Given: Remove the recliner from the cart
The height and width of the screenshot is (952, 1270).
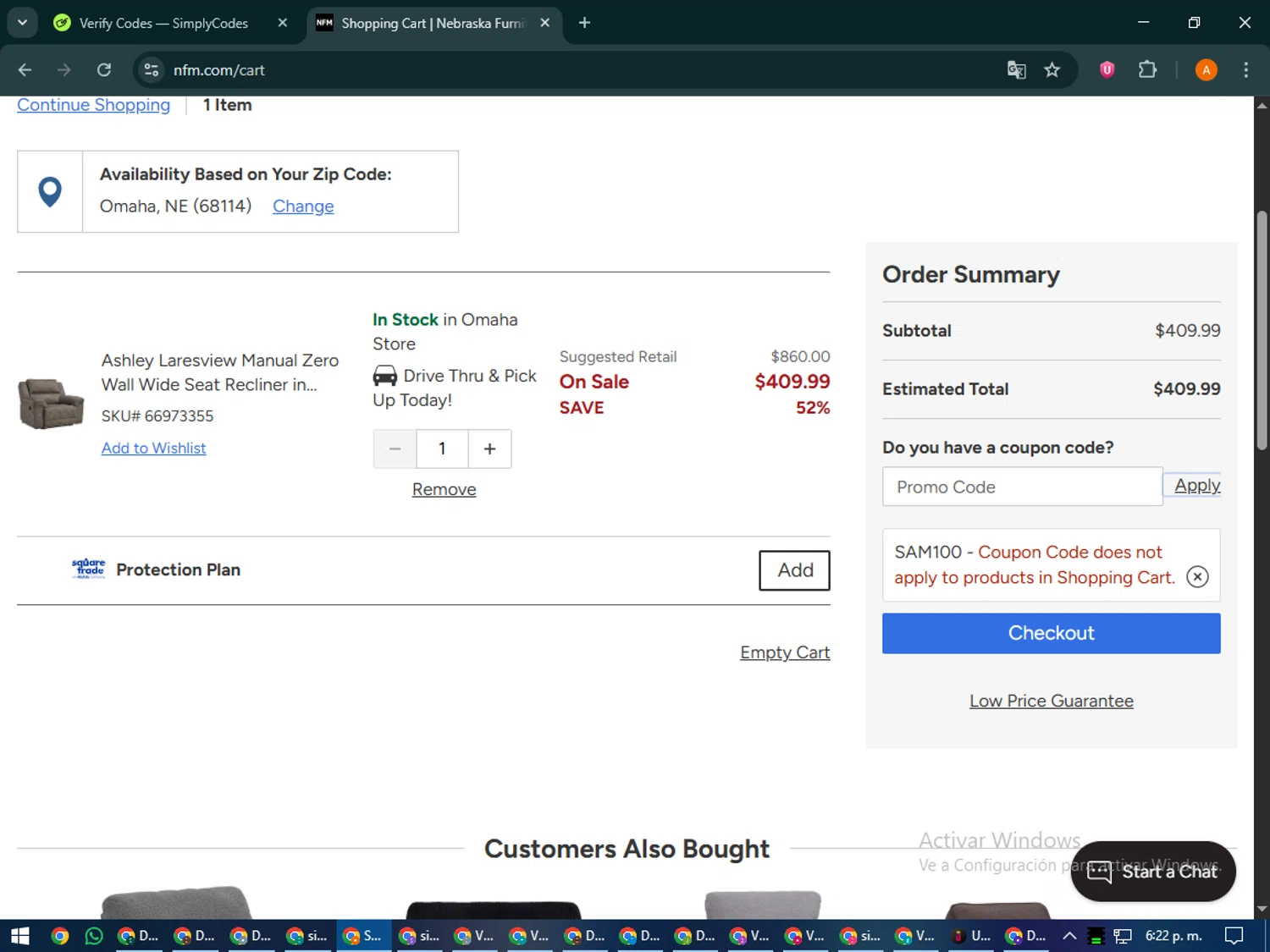Looking at the screenshot, I should pos(444,489).
